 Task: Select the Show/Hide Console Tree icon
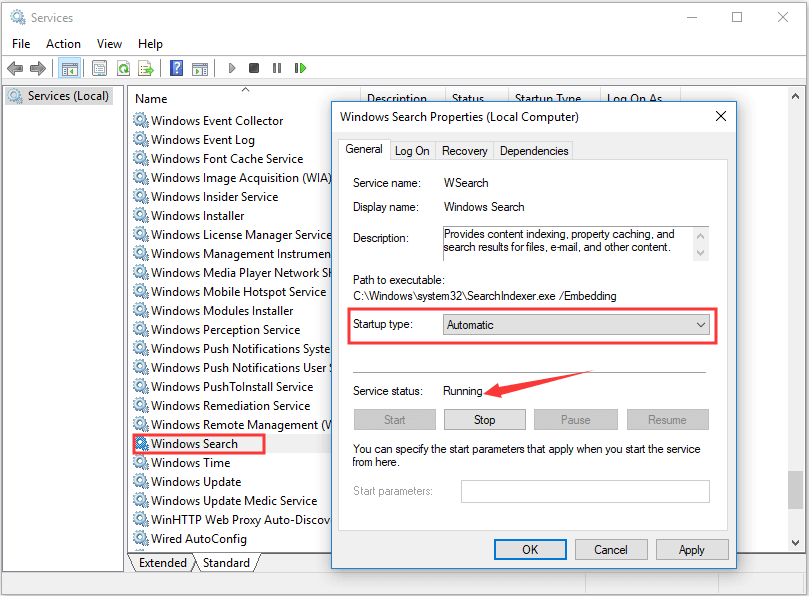point(68,68)
